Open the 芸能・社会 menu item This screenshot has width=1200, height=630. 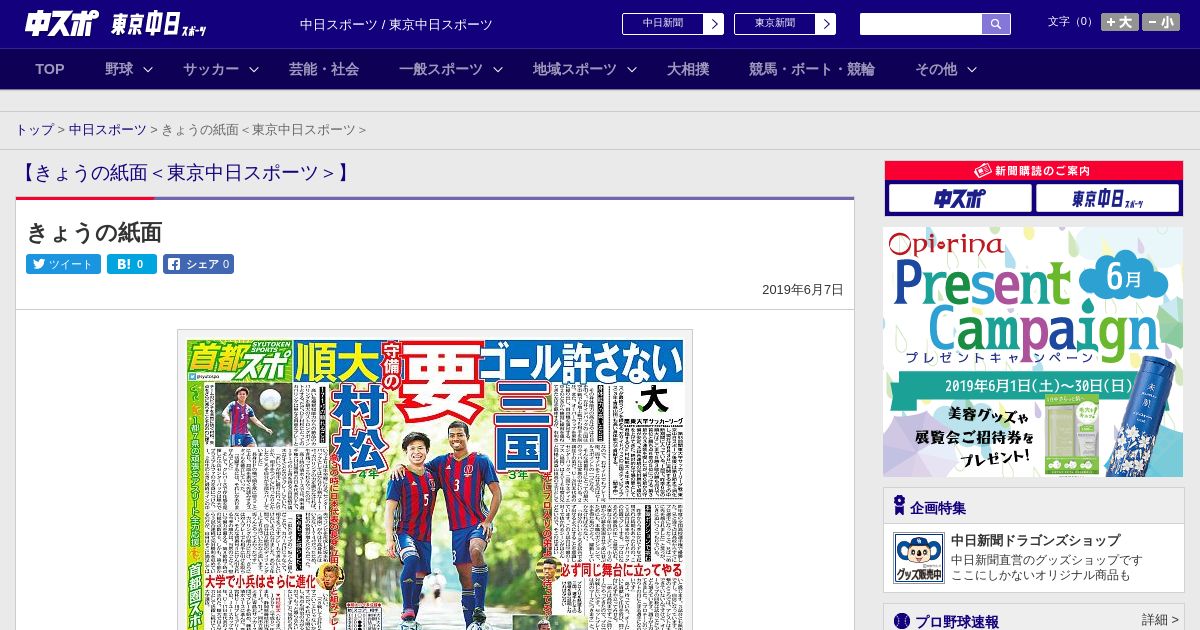click(324, 69)
